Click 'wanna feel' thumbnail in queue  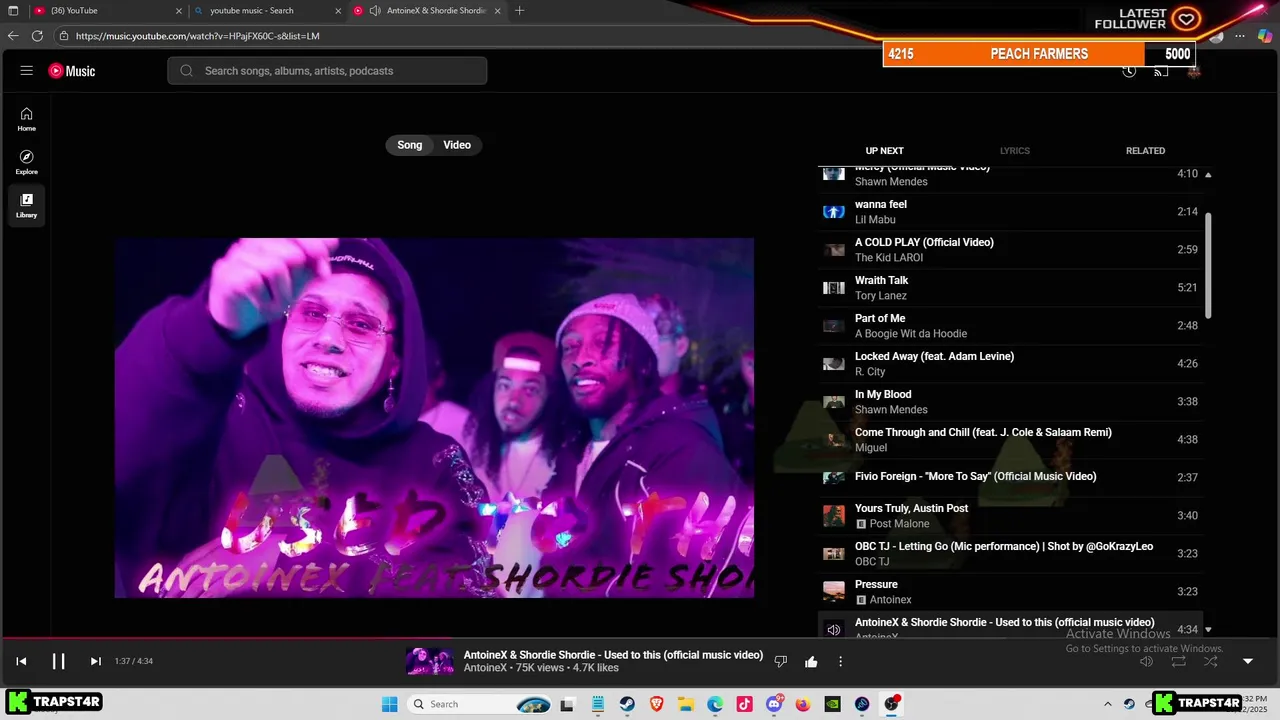pos(834,212)
